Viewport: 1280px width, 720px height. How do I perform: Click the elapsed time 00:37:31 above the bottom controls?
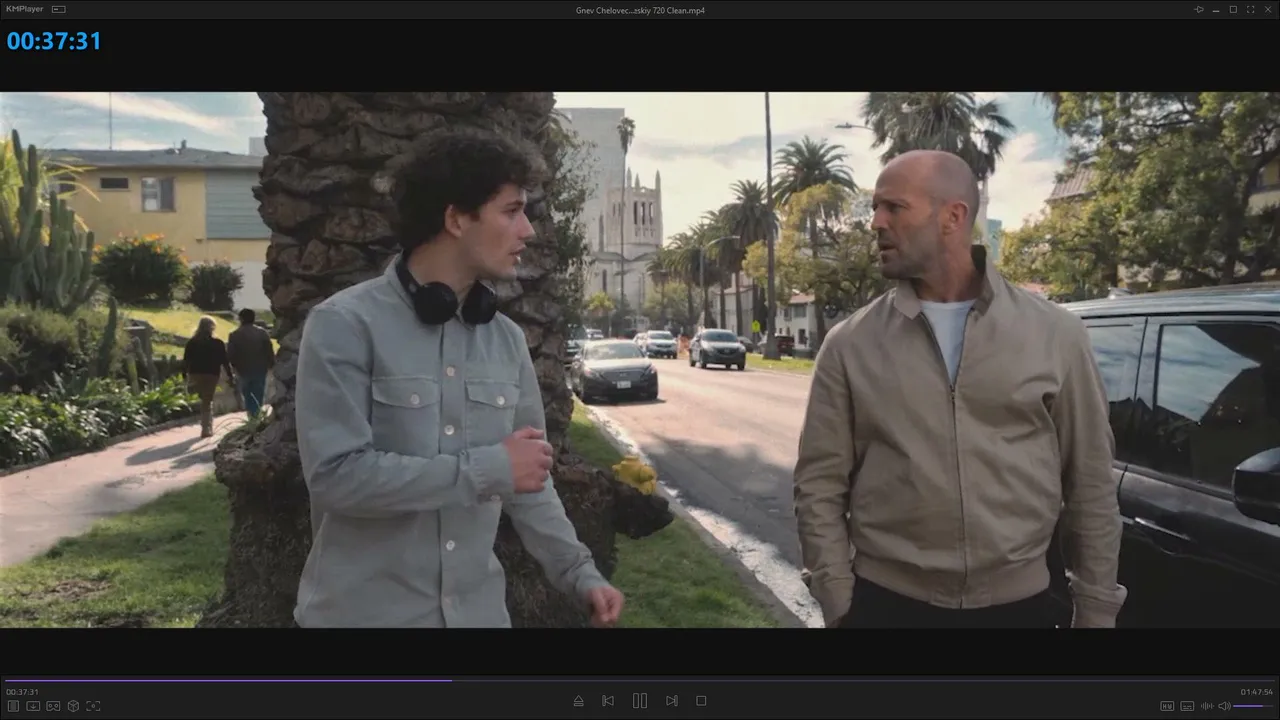[22, 692]
